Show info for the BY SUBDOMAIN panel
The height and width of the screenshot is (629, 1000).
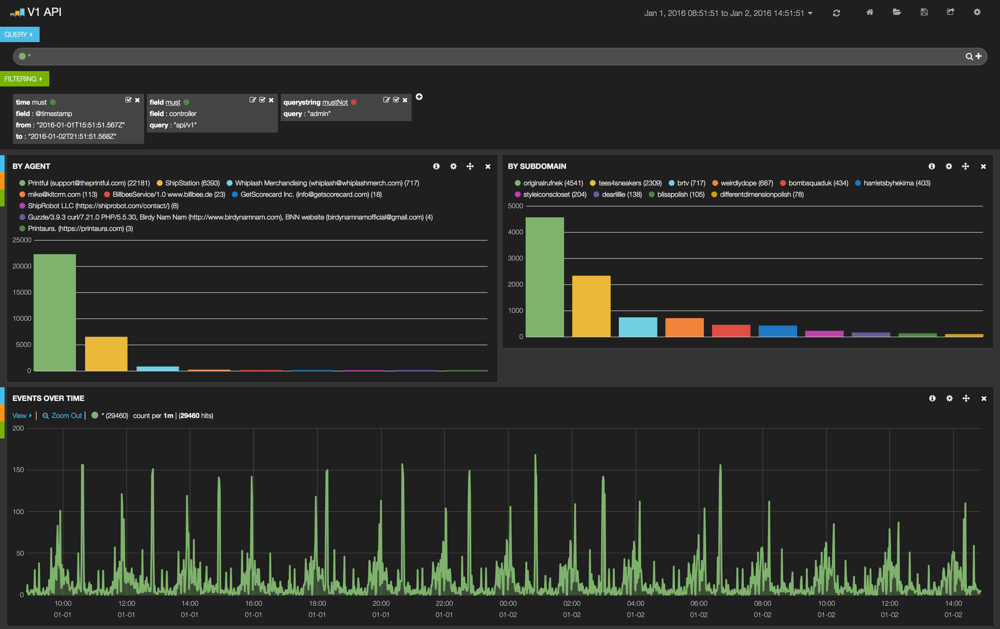(932, 166)
